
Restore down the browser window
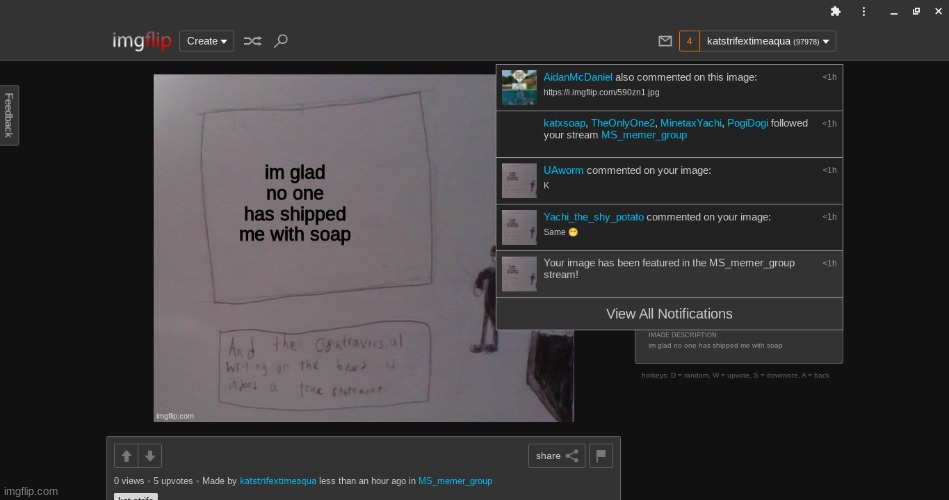tap(916, 12)
